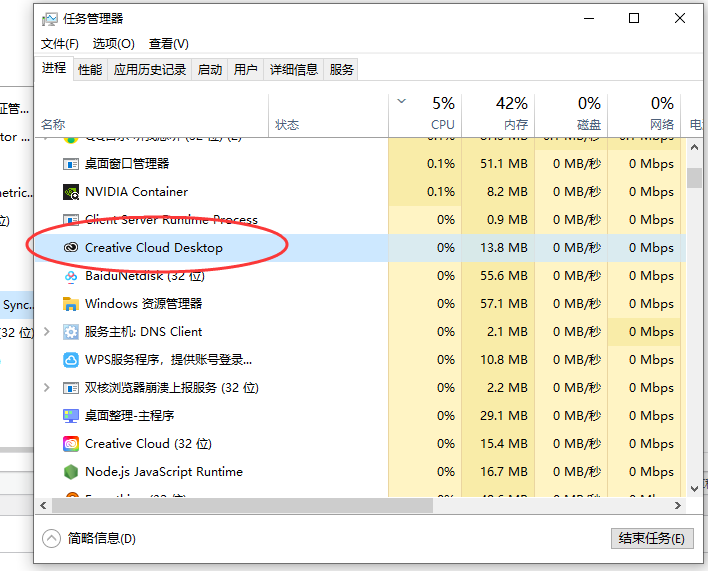Sort by the 名称 column header
Image resolution: width=708 pixels, height=571 pixels.
[x=151, y=116]
